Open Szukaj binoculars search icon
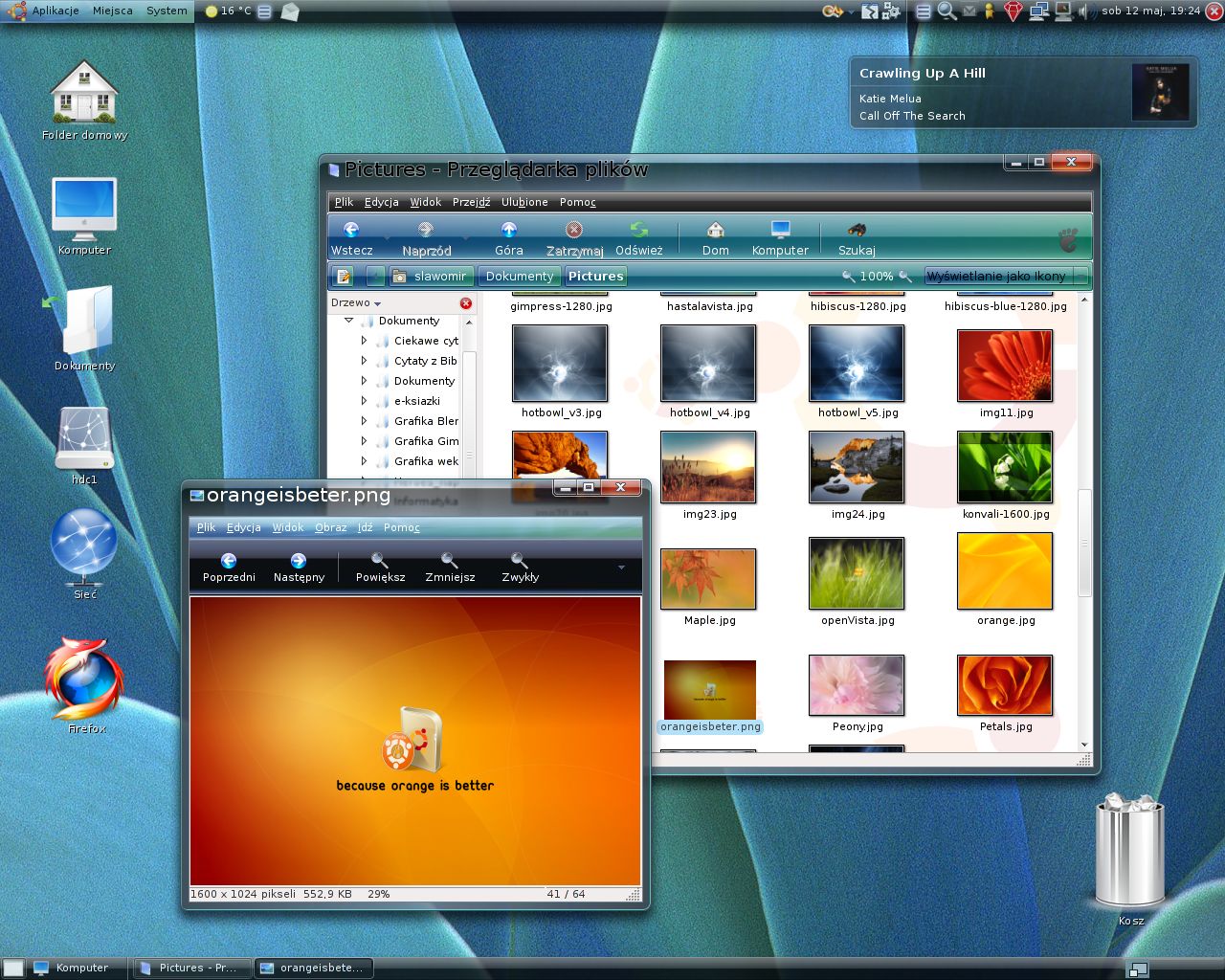The height and width of the screenshot is (980, 1225). (x=857, y=230)
